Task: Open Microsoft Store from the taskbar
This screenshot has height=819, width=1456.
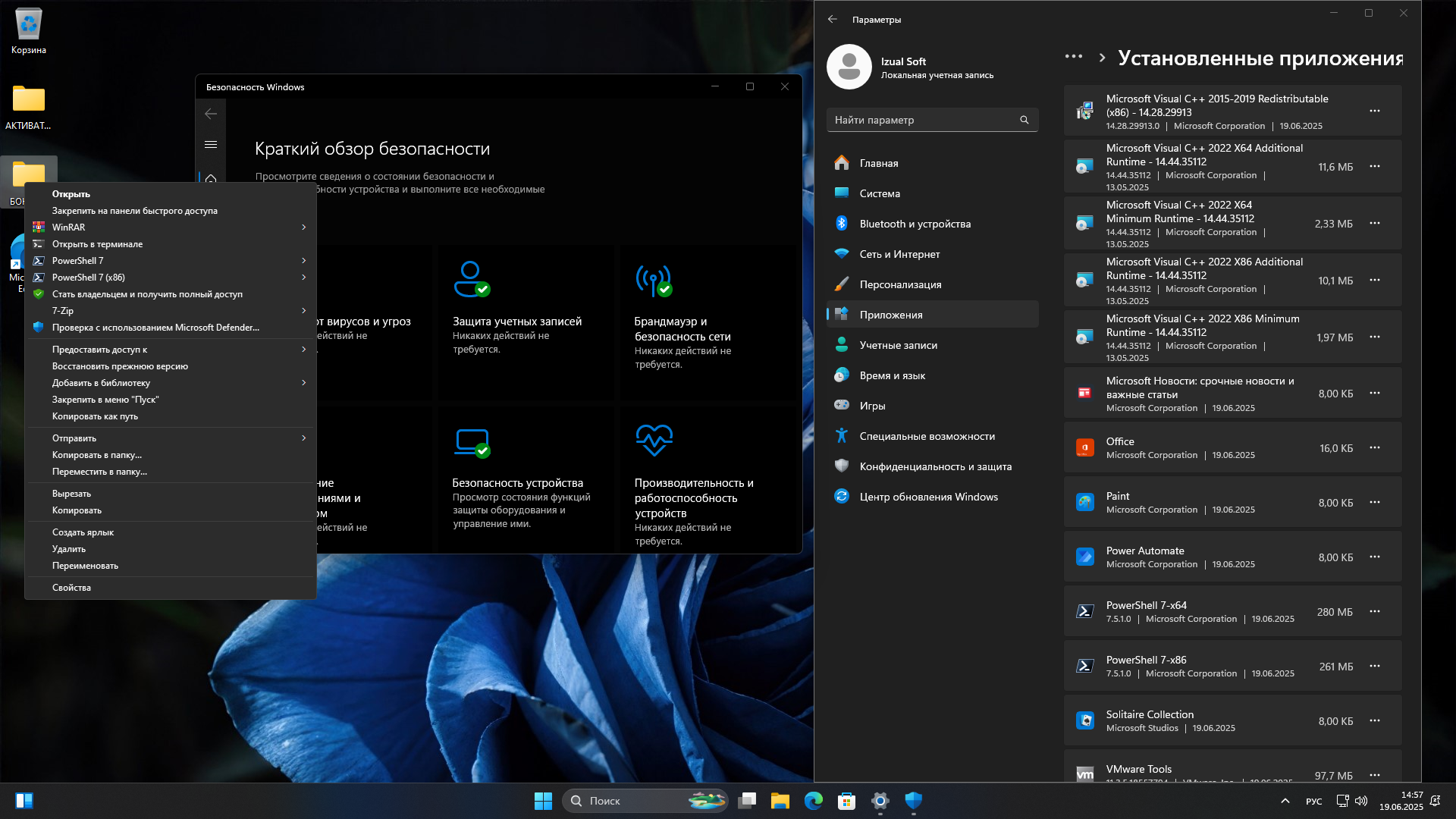Action: pyautogui.click(x=846, y=801)
